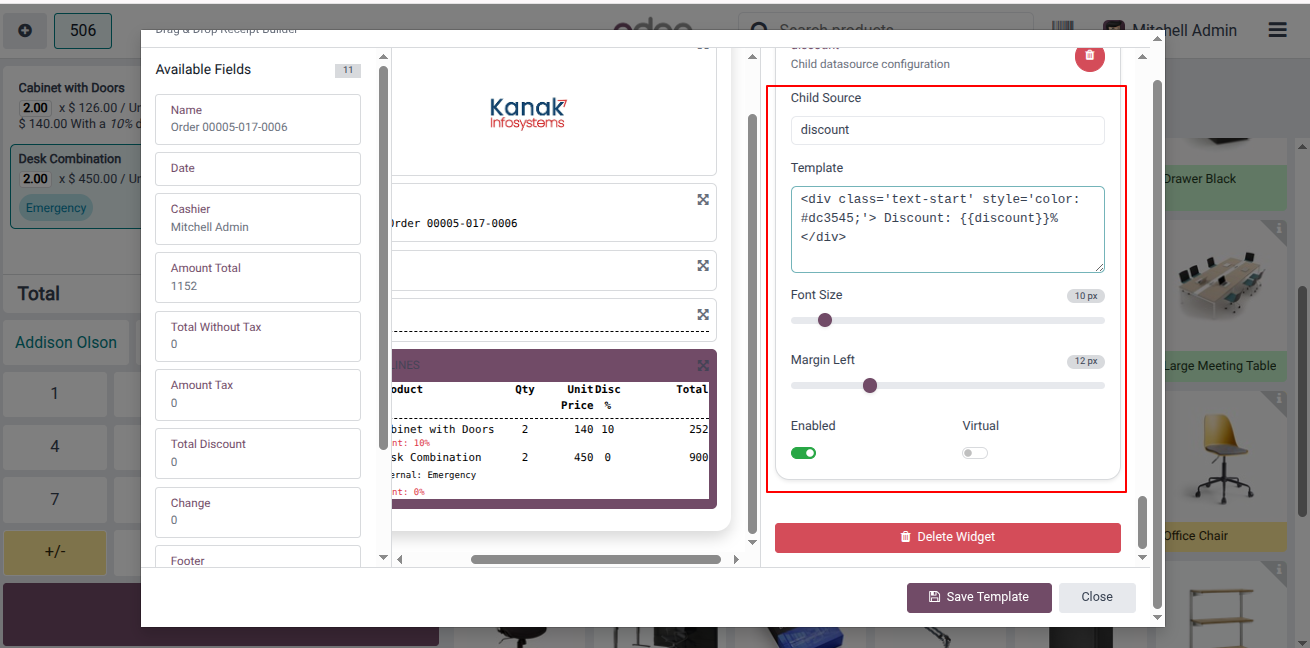Click the move handle icon on logo widget
Image resolution: width=1310 pixels, height=648 pixels.
703,47
